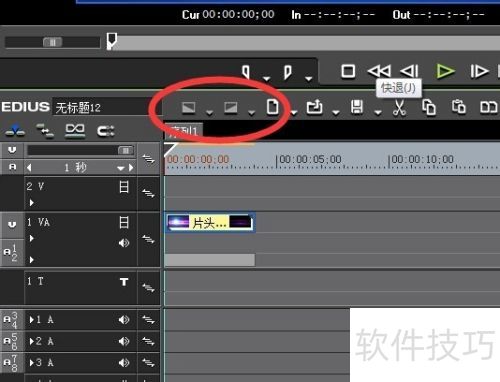The image size is (500, 382).
Task: Set Out point marker icon
Action: (x=287, y=72)
